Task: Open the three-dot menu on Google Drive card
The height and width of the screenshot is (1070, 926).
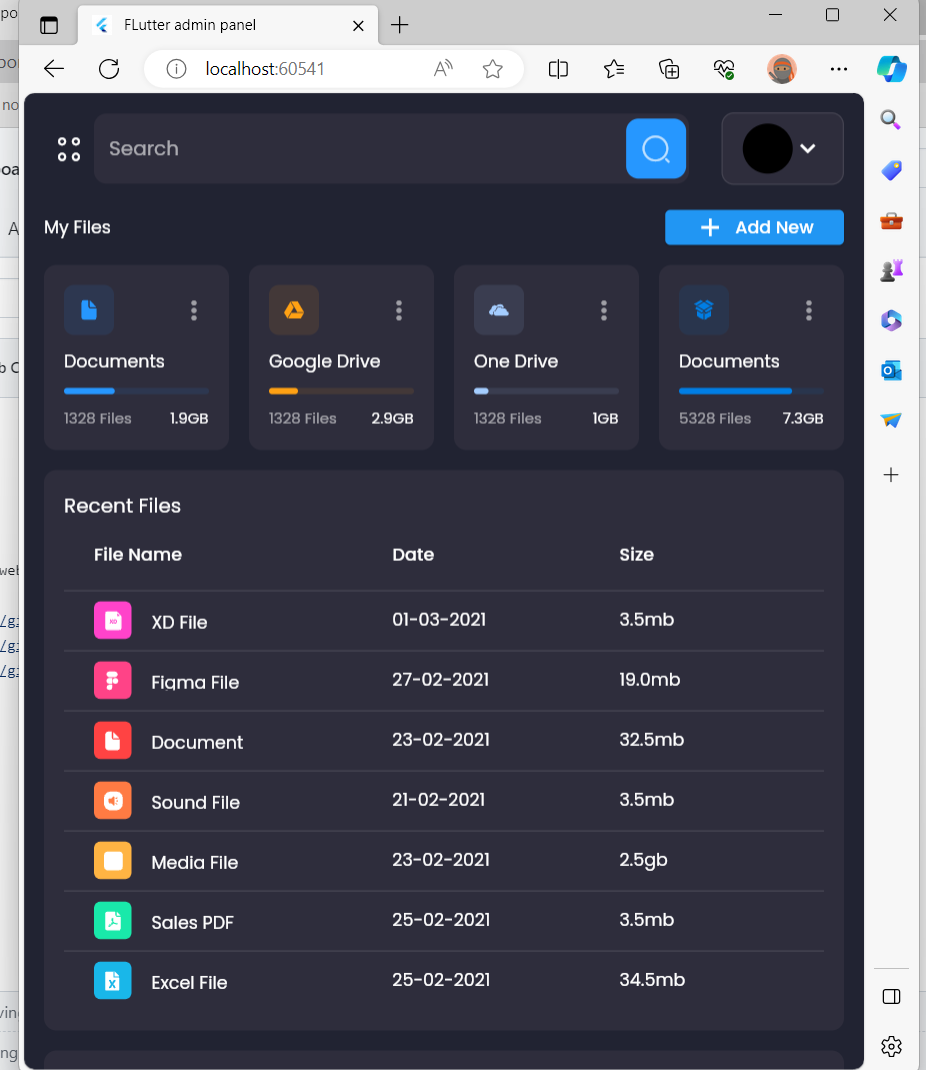Action: coord(399,310)
